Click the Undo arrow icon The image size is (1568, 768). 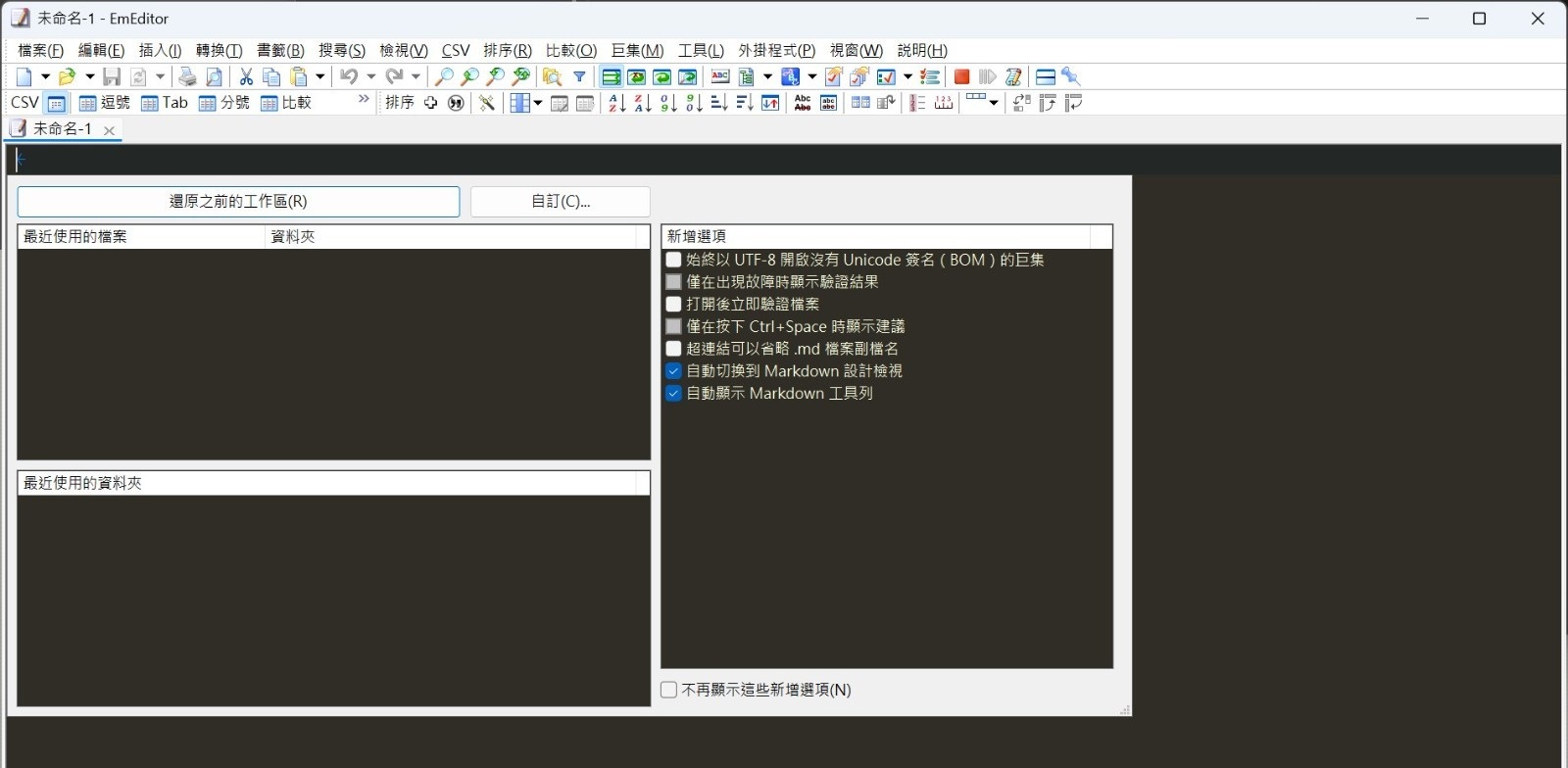[348, 76]
